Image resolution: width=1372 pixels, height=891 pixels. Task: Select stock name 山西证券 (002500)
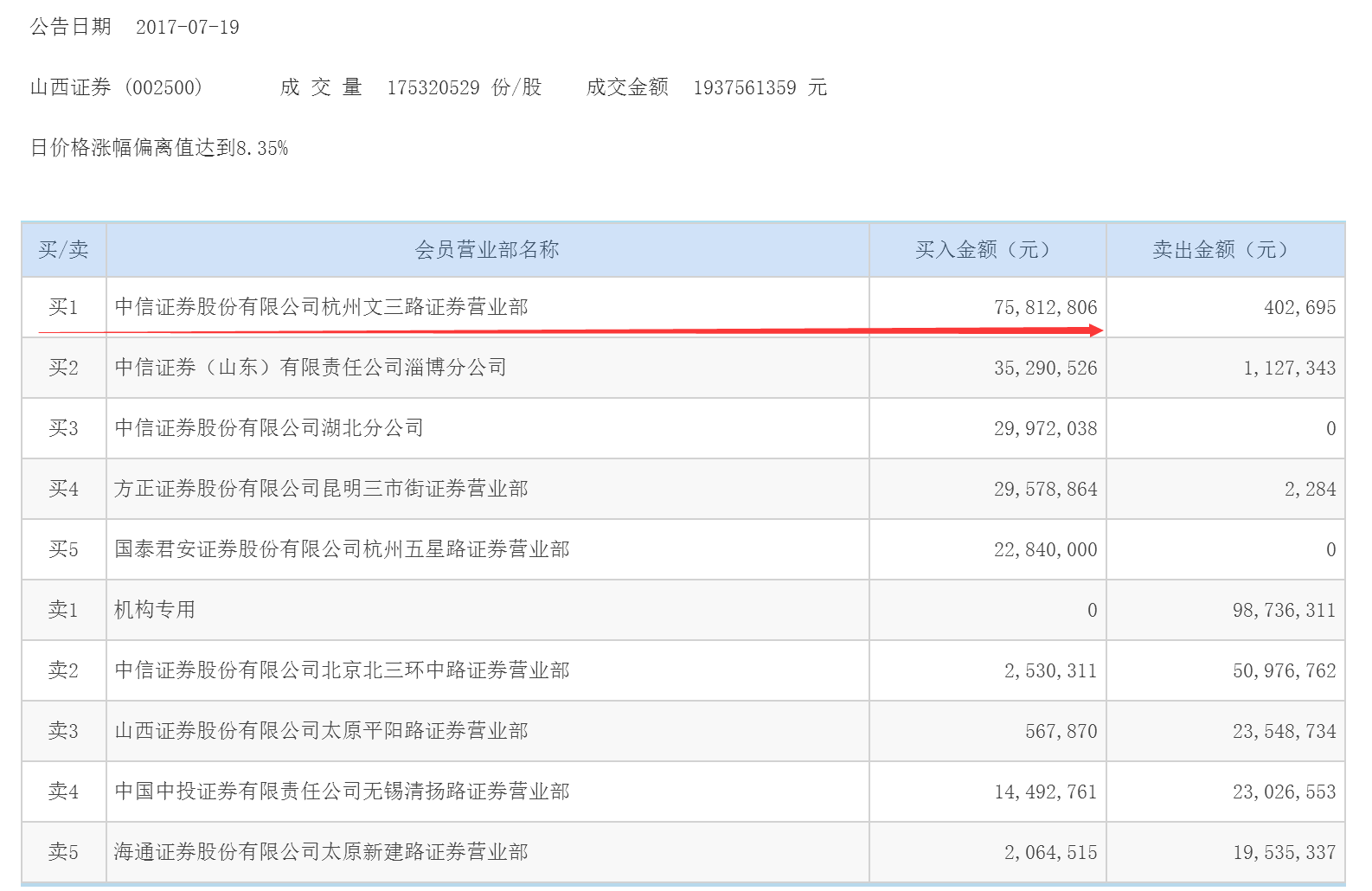(x=117, y=87)
